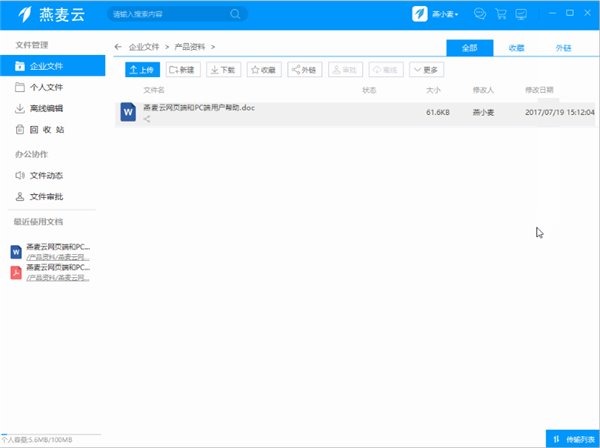Open the shopping cart icon
The image size is (600, 448).
click(x=501, y=14)
